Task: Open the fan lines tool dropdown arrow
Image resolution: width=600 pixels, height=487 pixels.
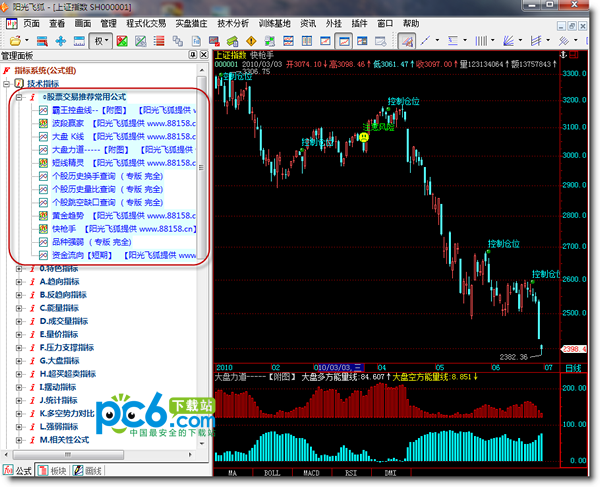Action: point(520,40)
